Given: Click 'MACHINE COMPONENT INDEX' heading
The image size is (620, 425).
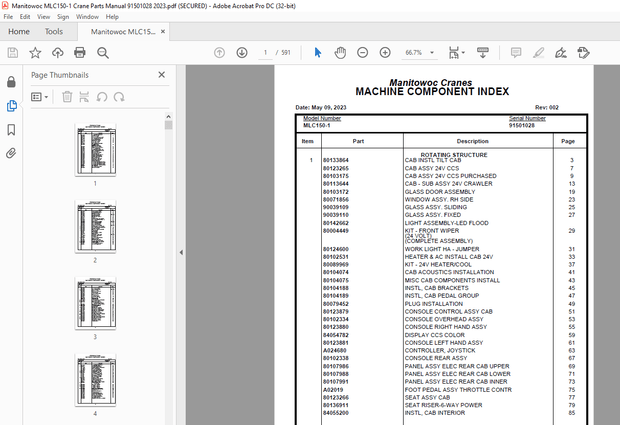Looking at the screenshot, I should pos(432,92).
